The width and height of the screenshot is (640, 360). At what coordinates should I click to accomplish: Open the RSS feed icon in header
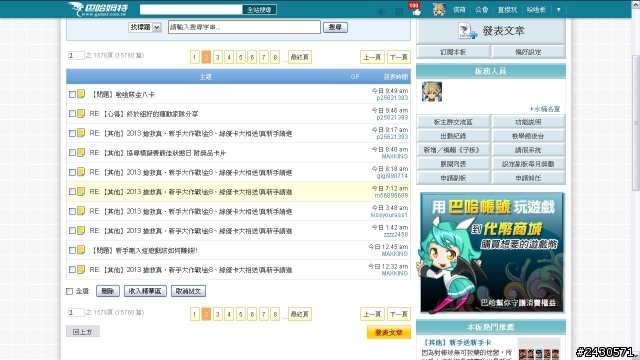[x=399, y=11]
